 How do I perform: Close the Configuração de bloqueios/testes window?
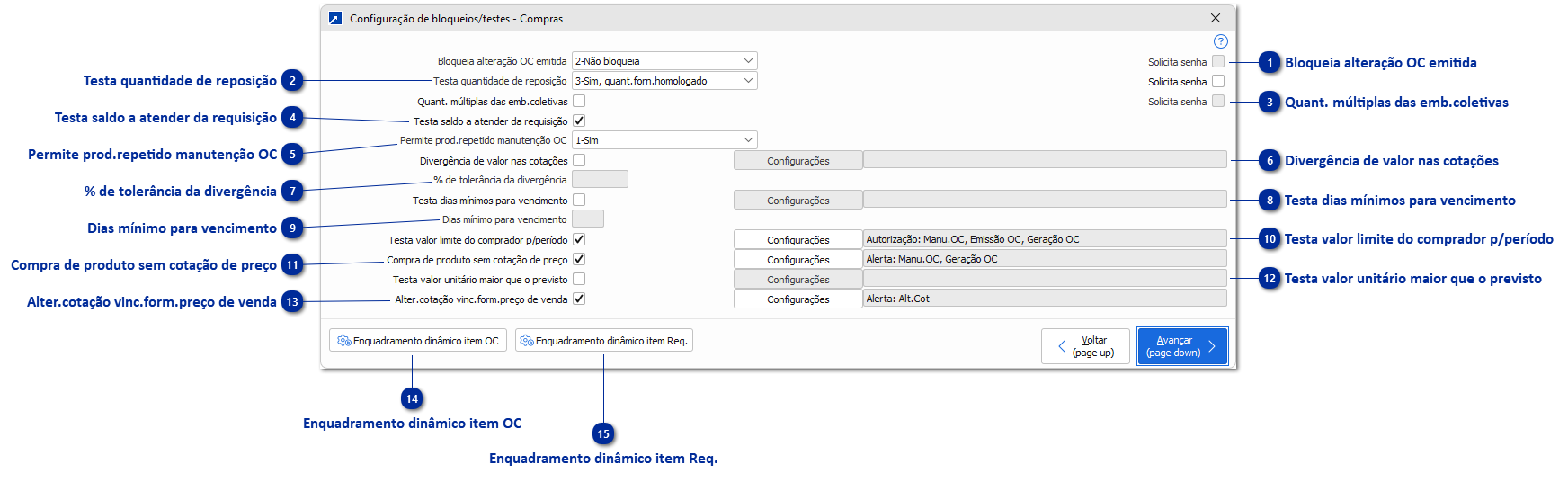(1216, 18)
